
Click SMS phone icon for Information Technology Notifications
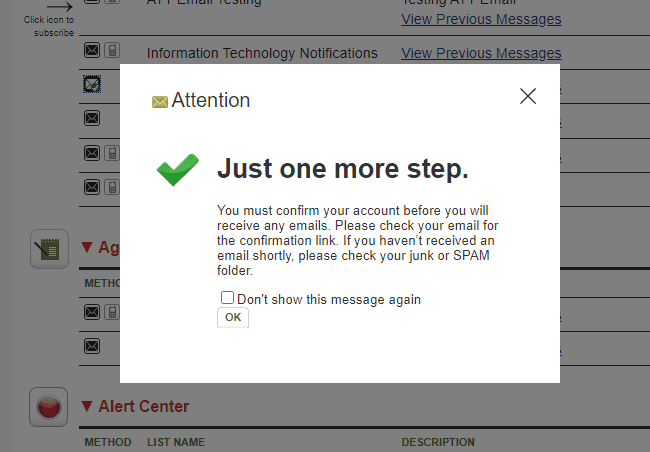tap(112, 50)
